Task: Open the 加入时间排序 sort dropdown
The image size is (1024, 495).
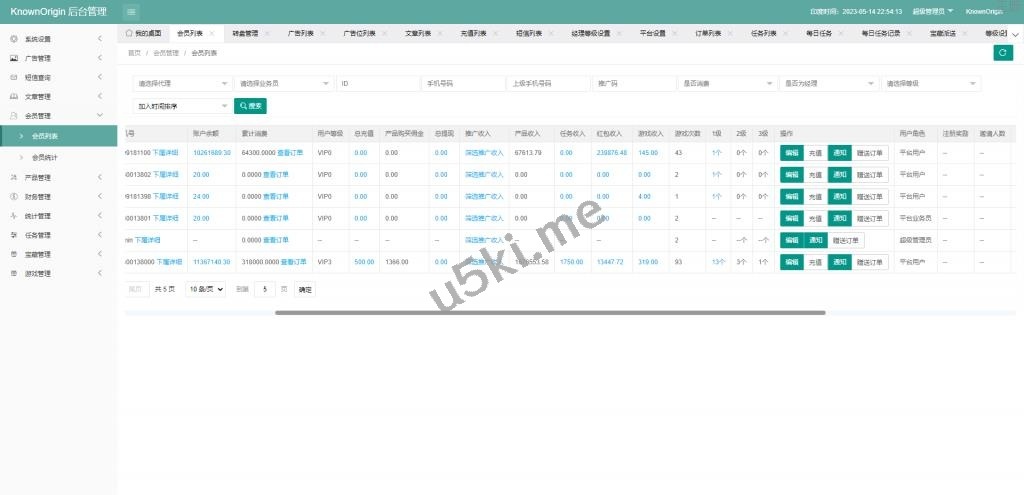Action: [x=182, y=105]
